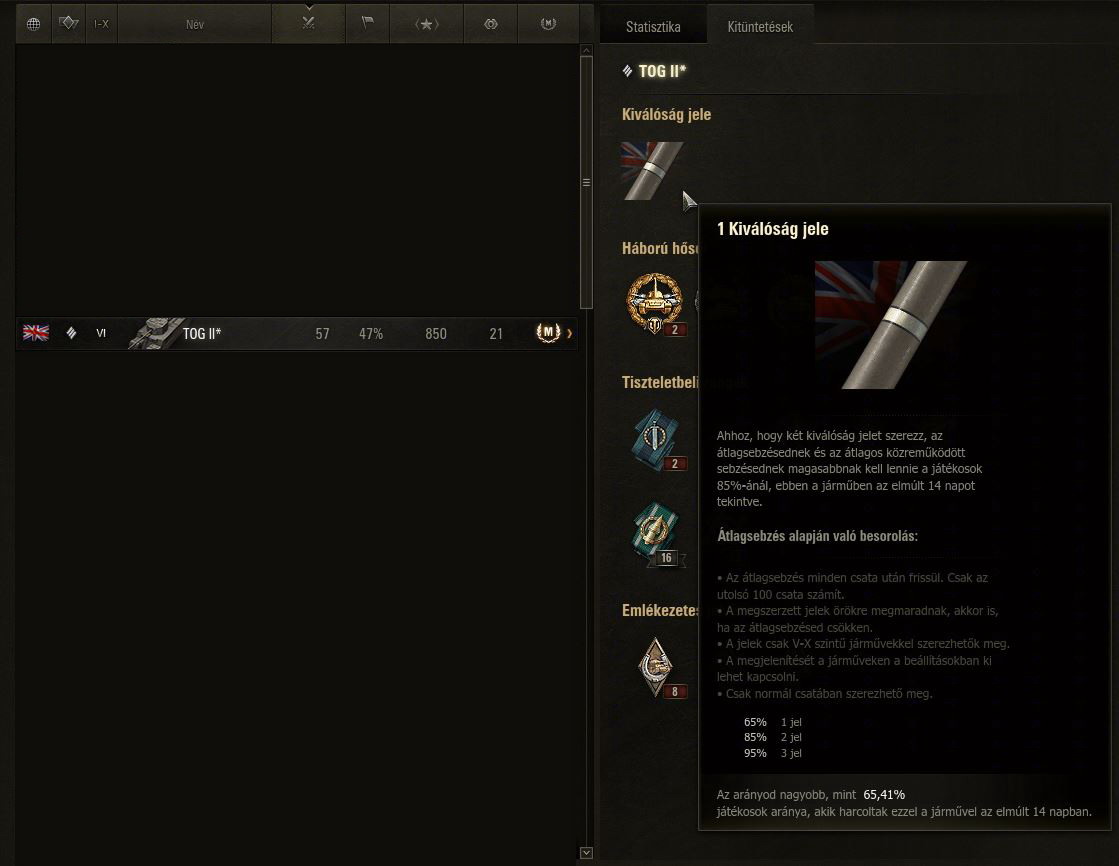Sort by win rate flag icon
Screen dimensions: 1119x866
368,24
